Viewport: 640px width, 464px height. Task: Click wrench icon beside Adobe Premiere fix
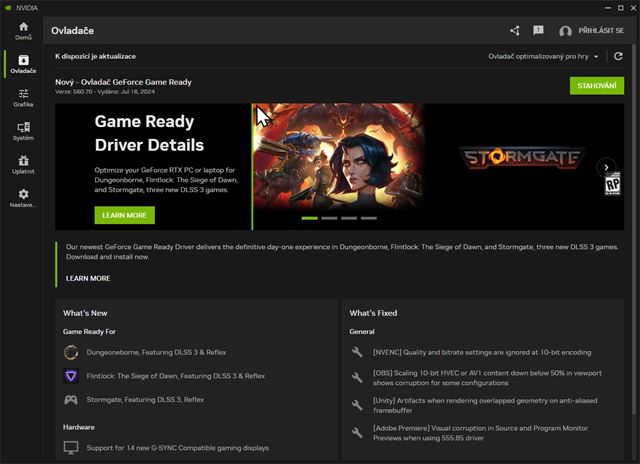pyautogui.click(x=357, y=433)
